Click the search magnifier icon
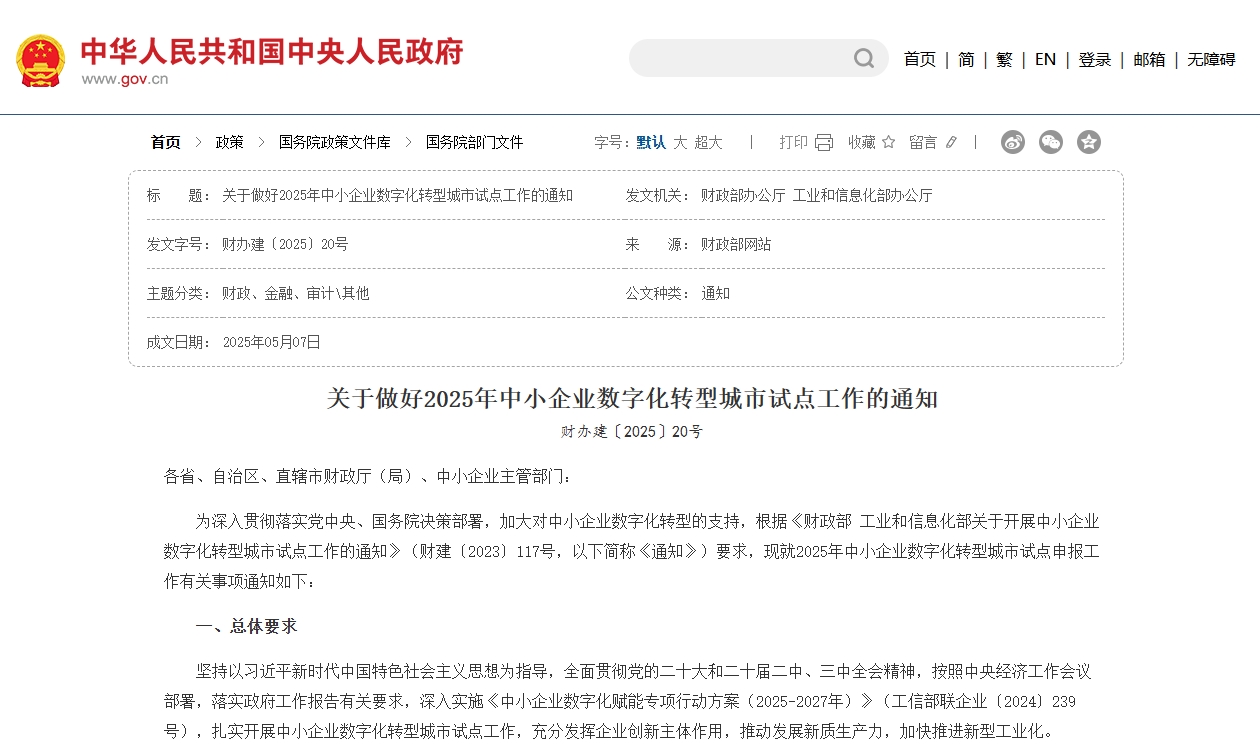This screenshot has height=755, width=1260. 864,59
